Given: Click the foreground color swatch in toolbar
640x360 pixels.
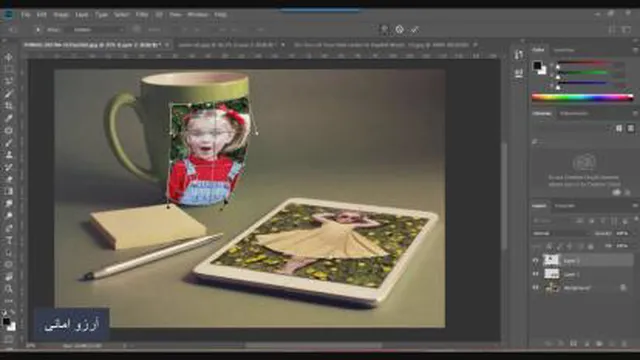Looking at the screenshot, I should click(x=6, y=322).
